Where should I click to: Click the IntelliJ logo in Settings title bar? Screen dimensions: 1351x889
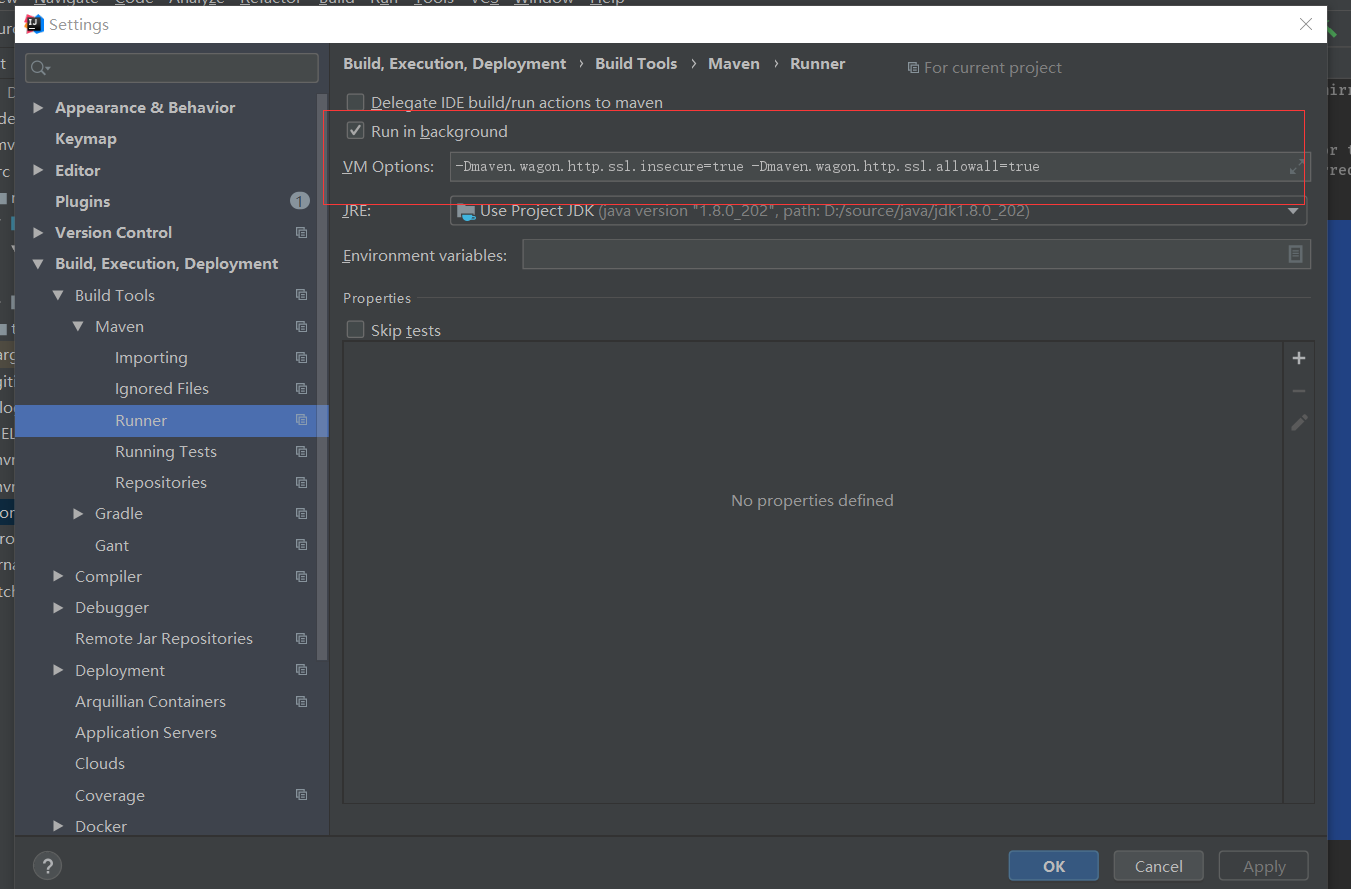35,24
